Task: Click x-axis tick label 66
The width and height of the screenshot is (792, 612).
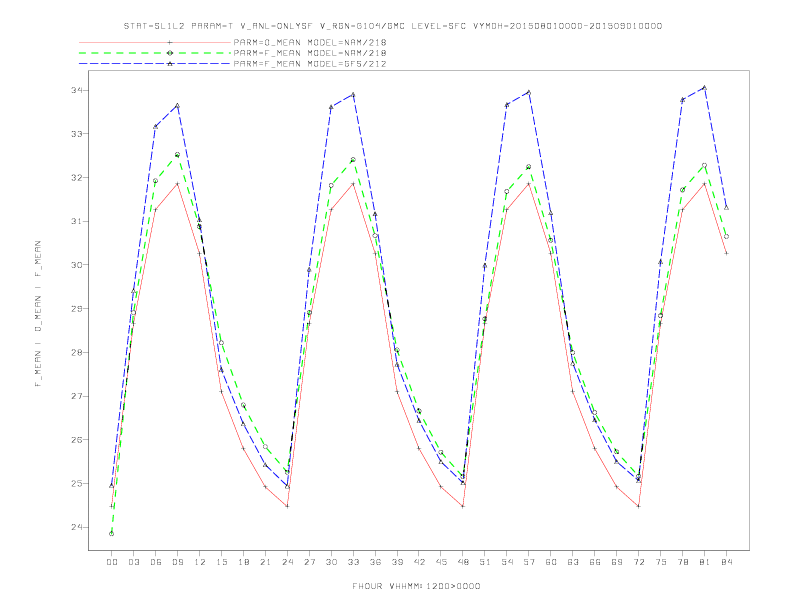Action: (x=595, y=562)
